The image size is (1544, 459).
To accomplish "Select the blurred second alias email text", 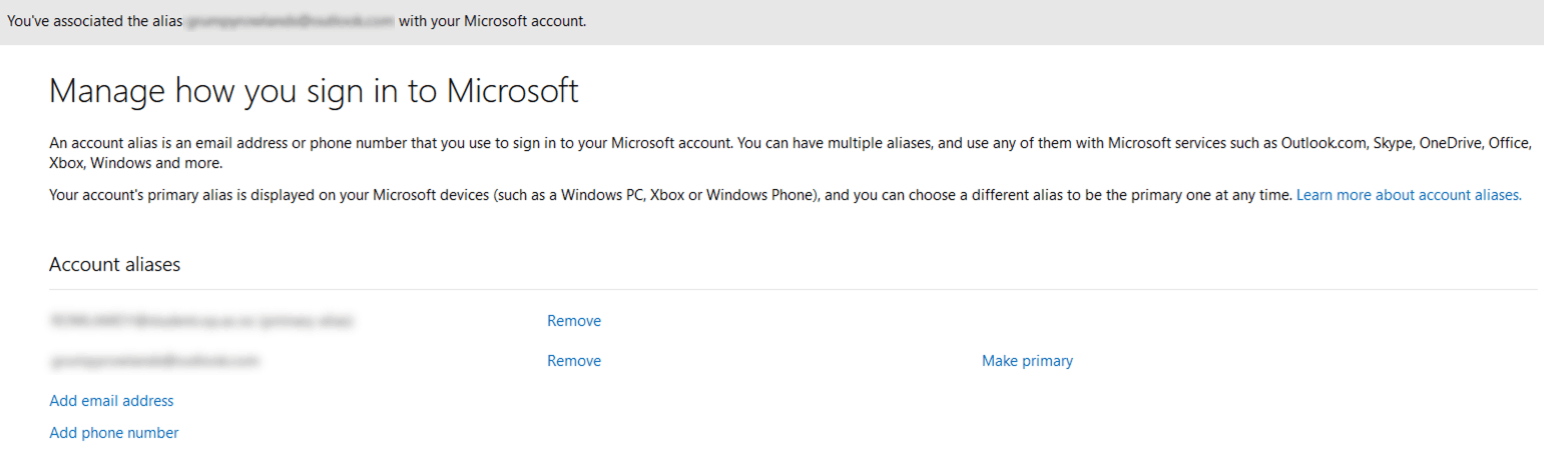I will (x=155, y=361).
